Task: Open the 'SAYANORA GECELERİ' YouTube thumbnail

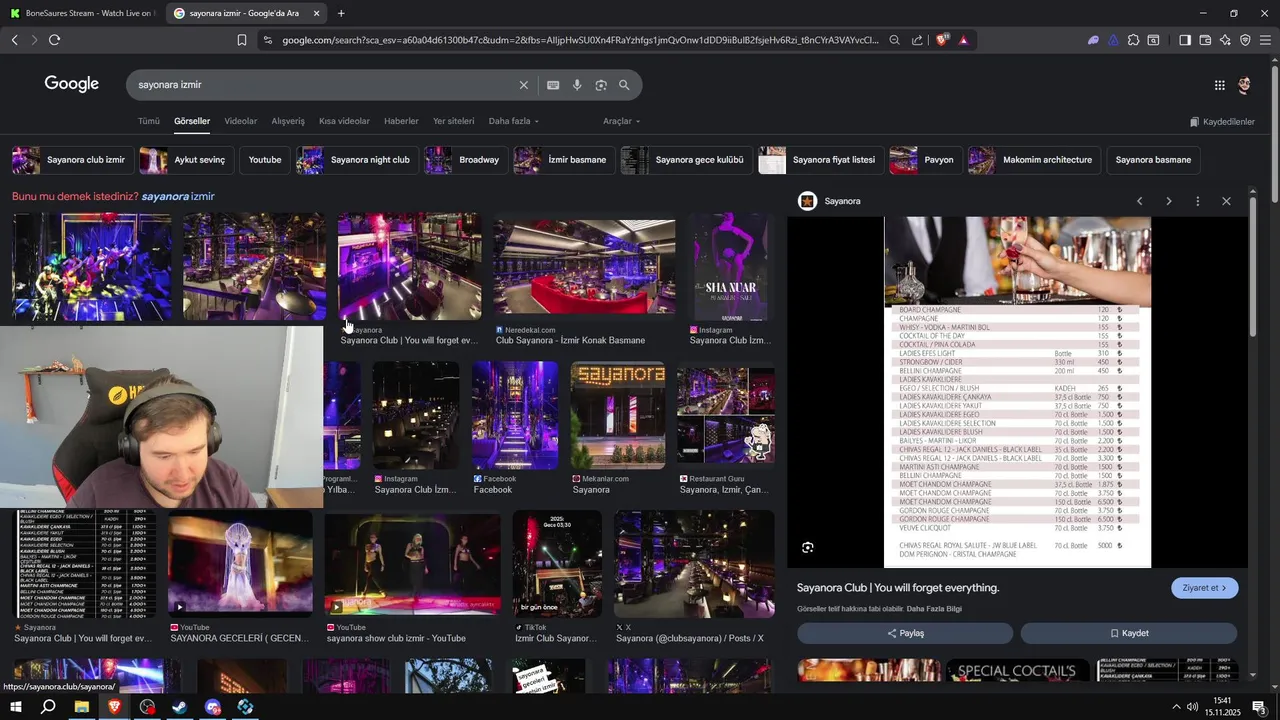Action: 240,563
